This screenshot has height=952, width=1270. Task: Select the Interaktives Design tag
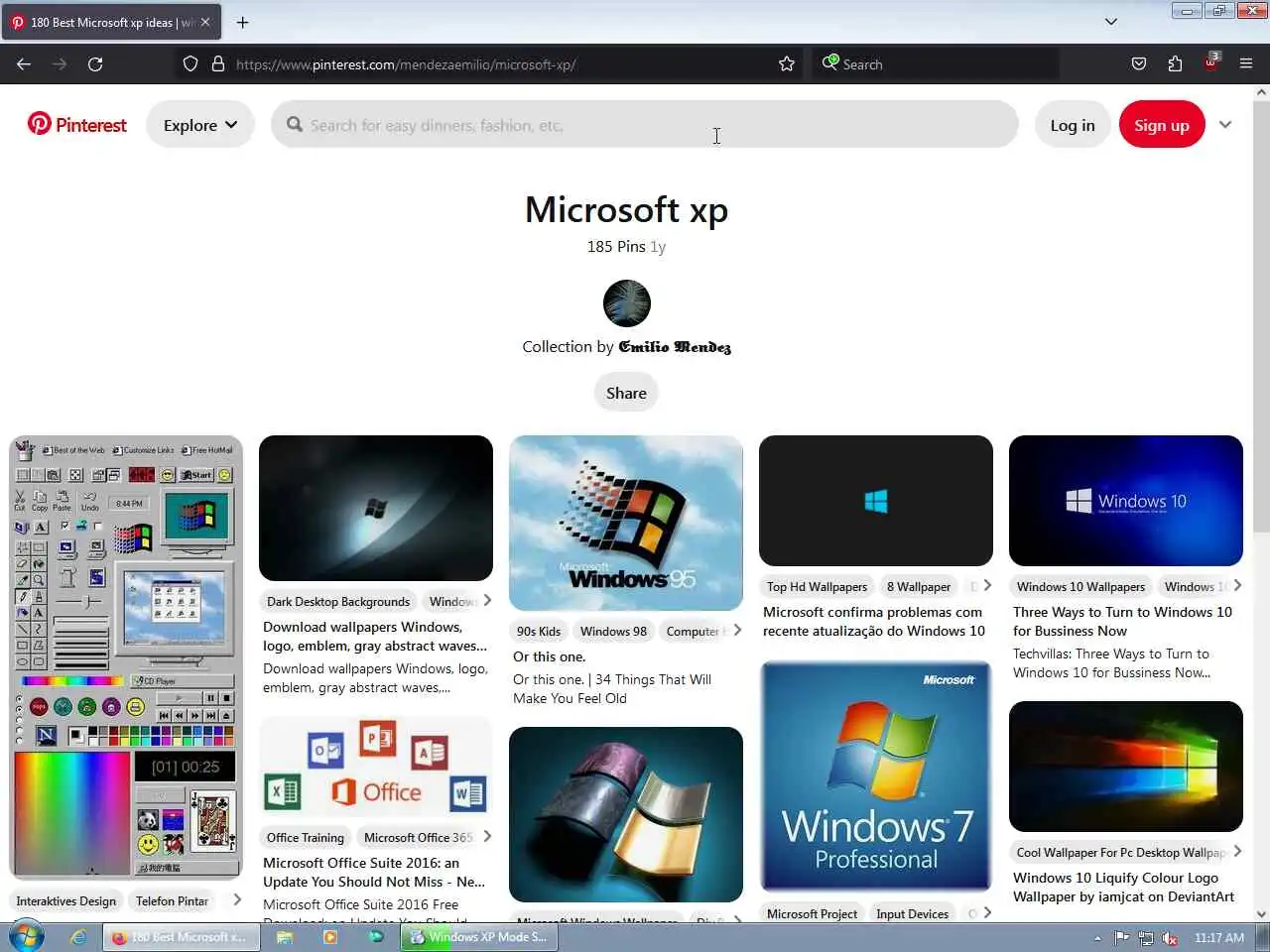tap(66, 900)
